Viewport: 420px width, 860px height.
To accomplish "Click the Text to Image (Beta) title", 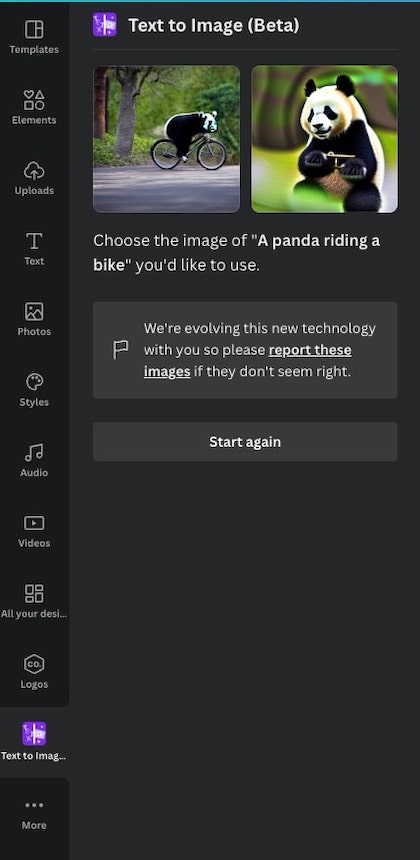I will (x=214, y=26).
